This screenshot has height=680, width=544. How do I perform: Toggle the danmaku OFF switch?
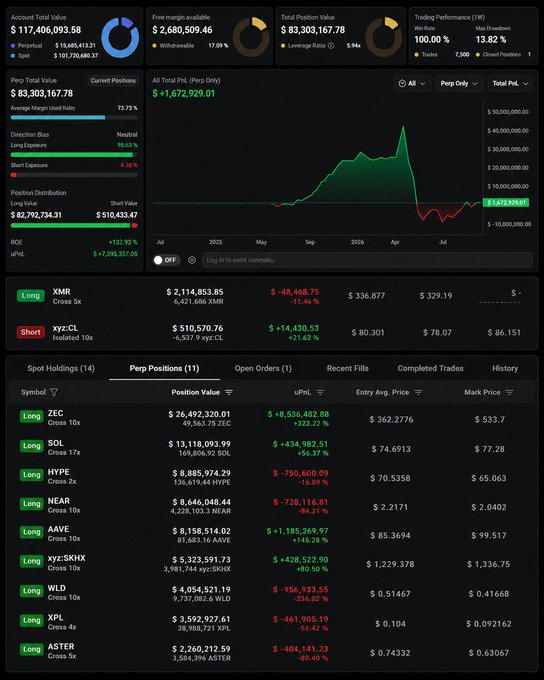click(165, 260)
